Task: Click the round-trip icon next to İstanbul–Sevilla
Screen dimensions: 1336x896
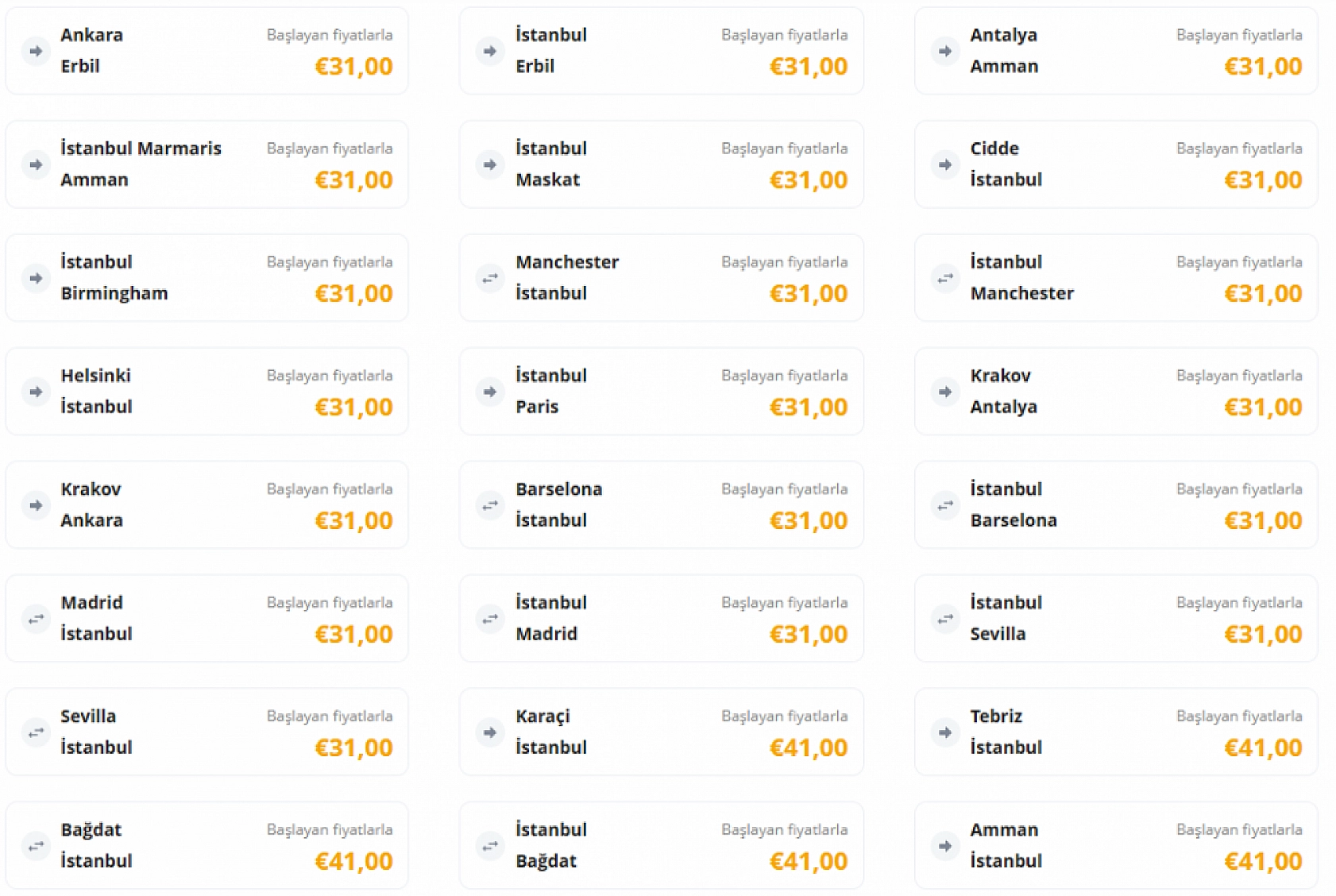Action: [945, 619]
